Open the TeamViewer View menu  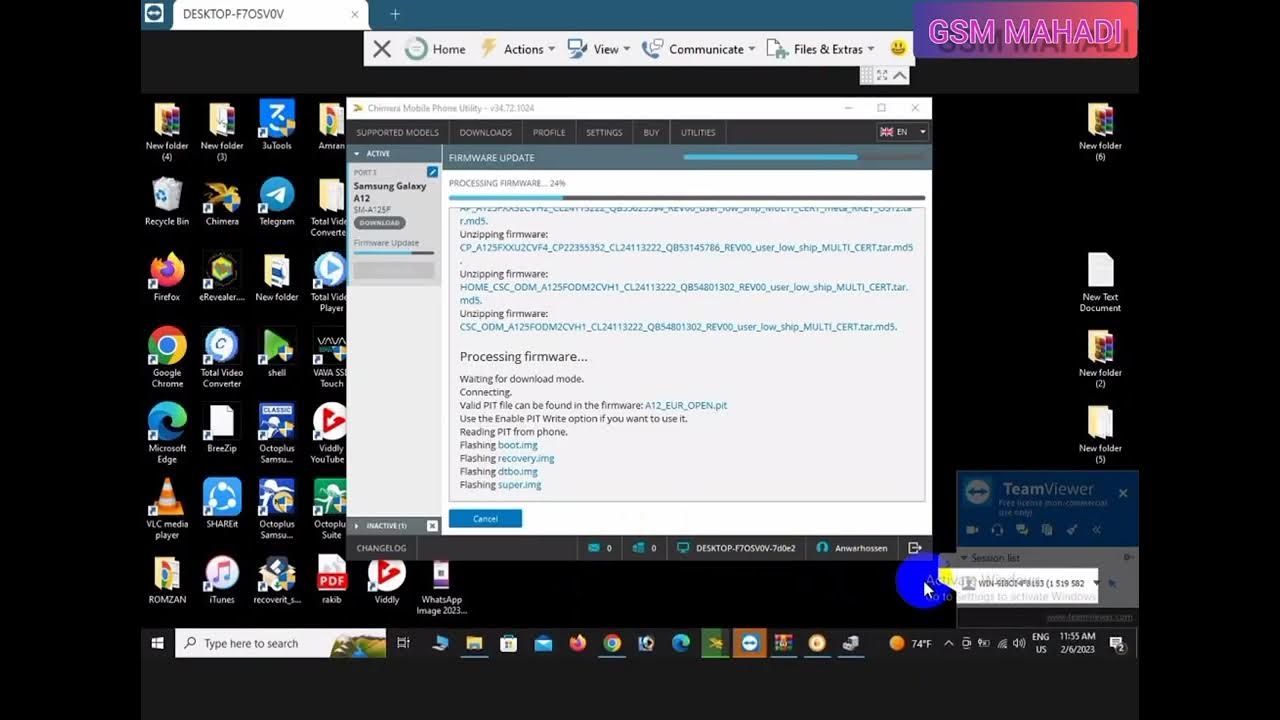tap(598, 49)
